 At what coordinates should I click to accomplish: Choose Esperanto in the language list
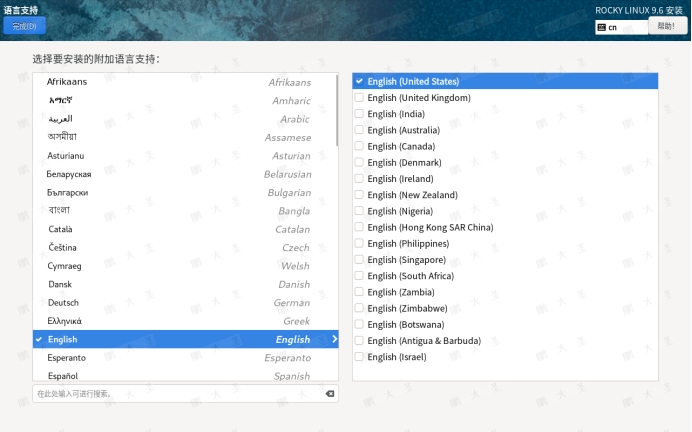184,358
